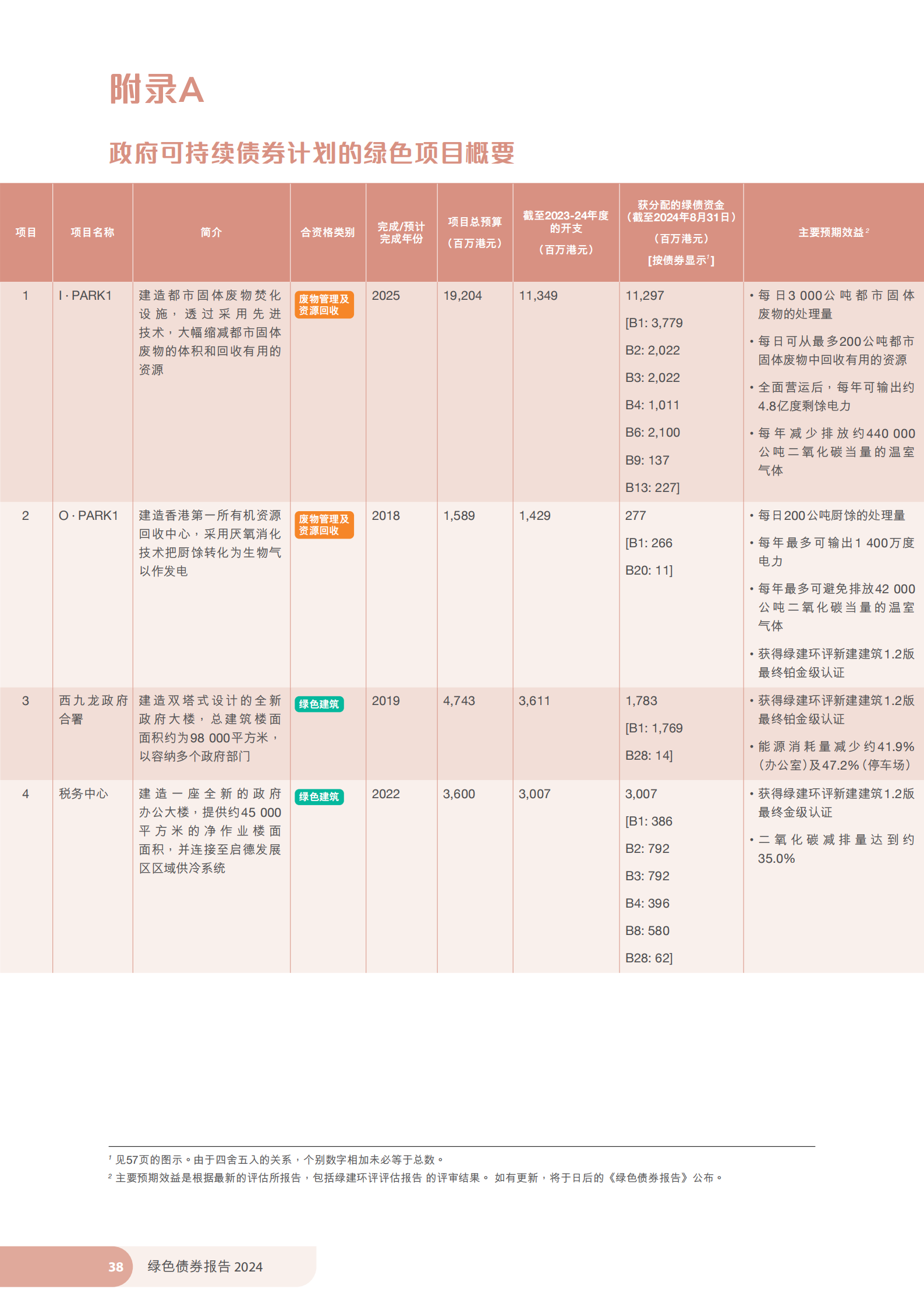
Task: Click the completion year 2022
Action: pos(386,794)
